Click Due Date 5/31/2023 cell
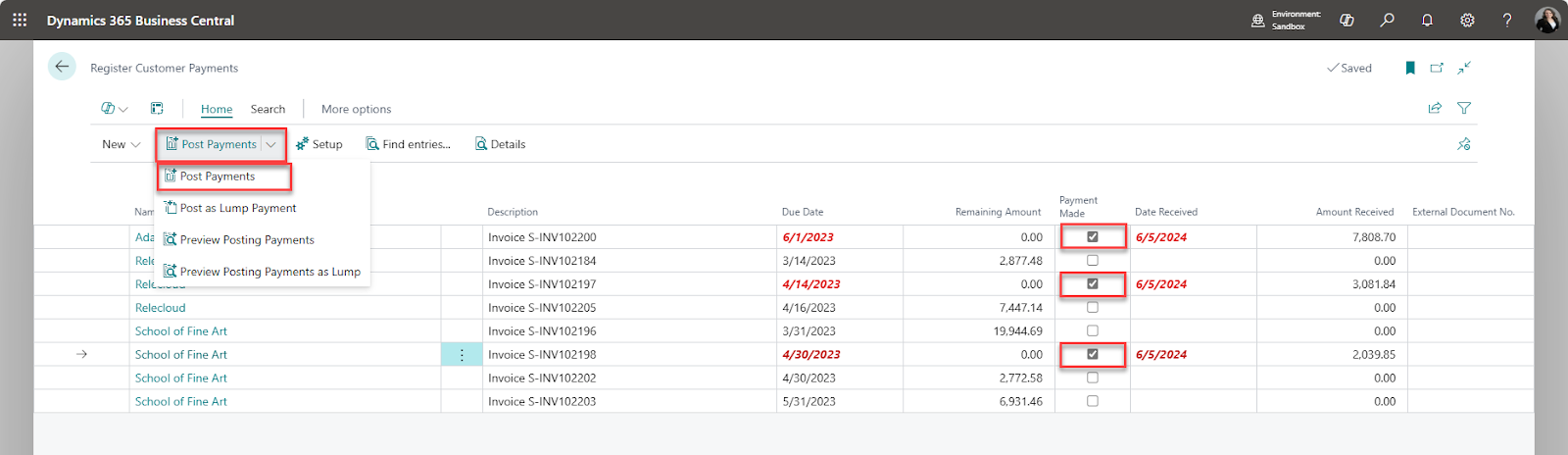This screenshot has height=455, width=1568. 840,402
